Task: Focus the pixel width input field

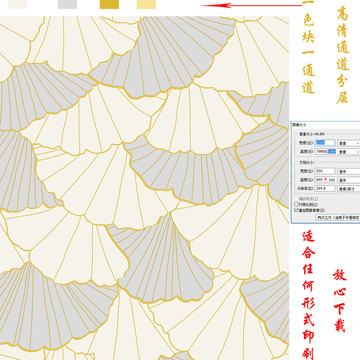Action: click(x=325, y=143)
